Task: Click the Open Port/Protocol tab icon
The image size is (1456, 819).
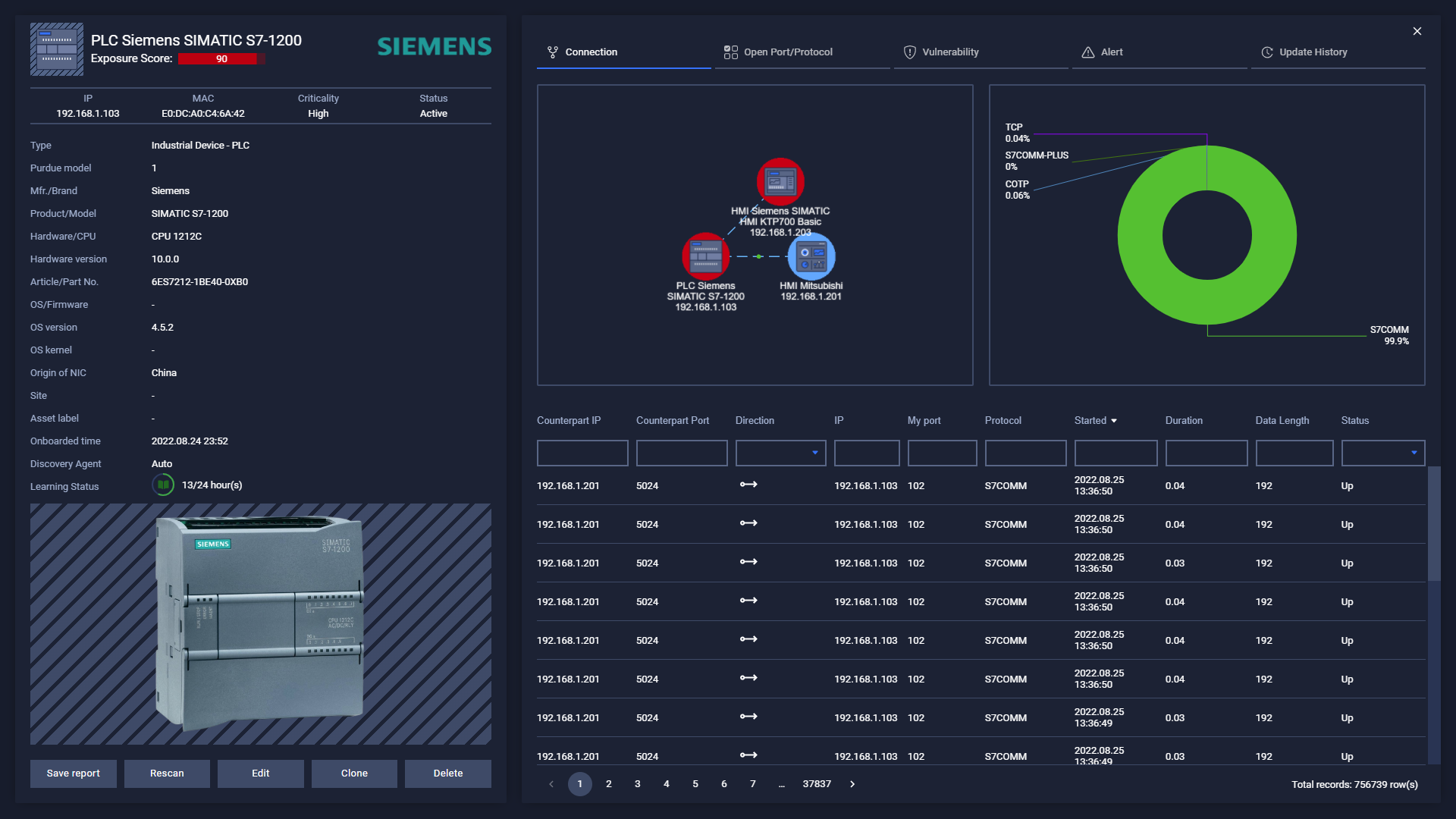Action: 731,52
